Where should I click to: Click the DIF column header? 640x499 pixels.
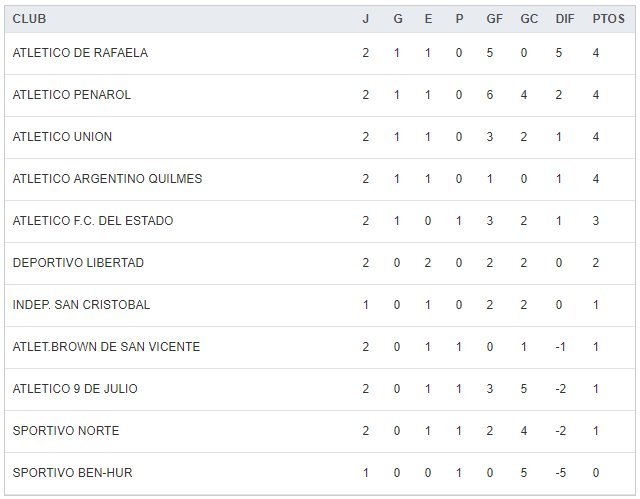pyautogui.click(x=563, y=19)
